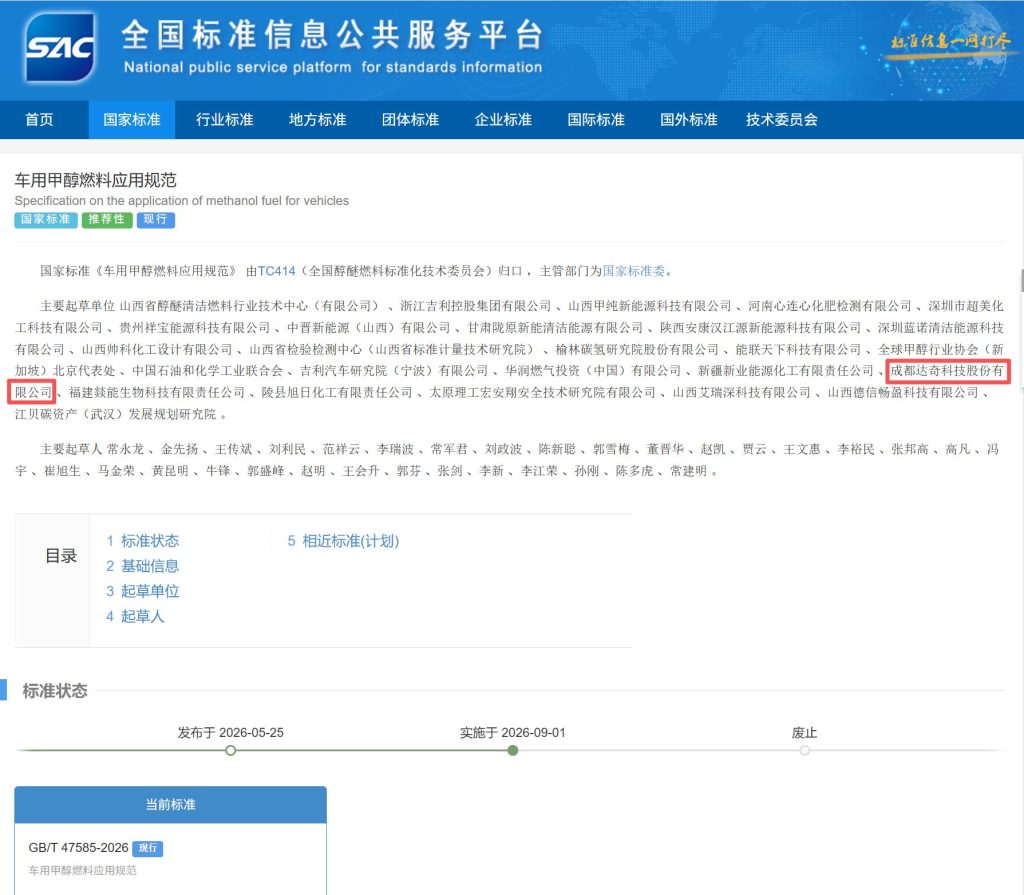Click the 现行 badge beside GB/T 47585-2026
Viewport: 1024px width, 895px height.
click(148, 848)
